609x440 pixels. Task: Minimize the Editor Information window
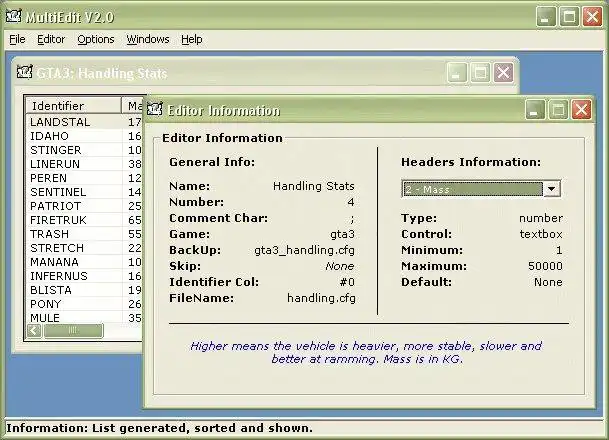point(535,110)
